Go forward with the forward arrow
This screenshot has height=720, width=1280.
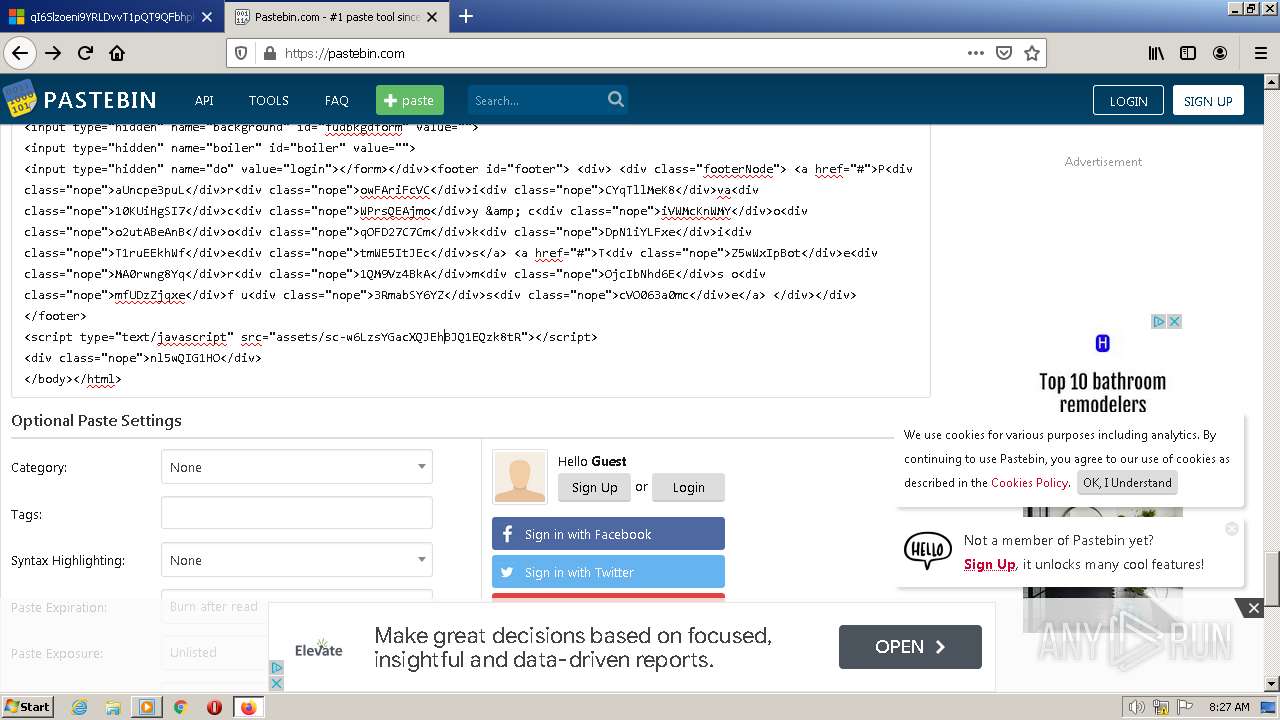click(53, 53)
